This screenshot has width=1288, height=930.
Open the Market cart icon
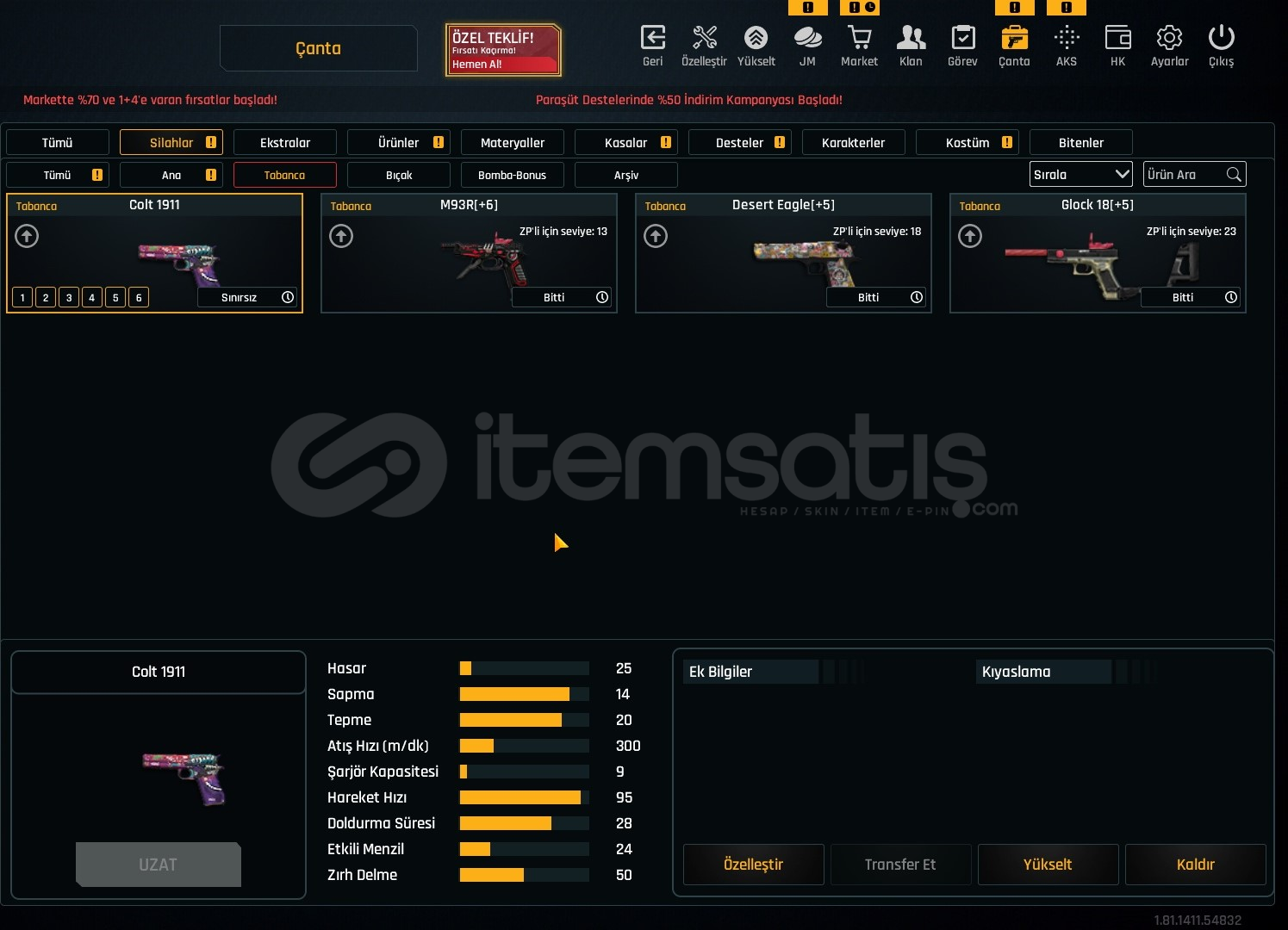tap(859, 38)
